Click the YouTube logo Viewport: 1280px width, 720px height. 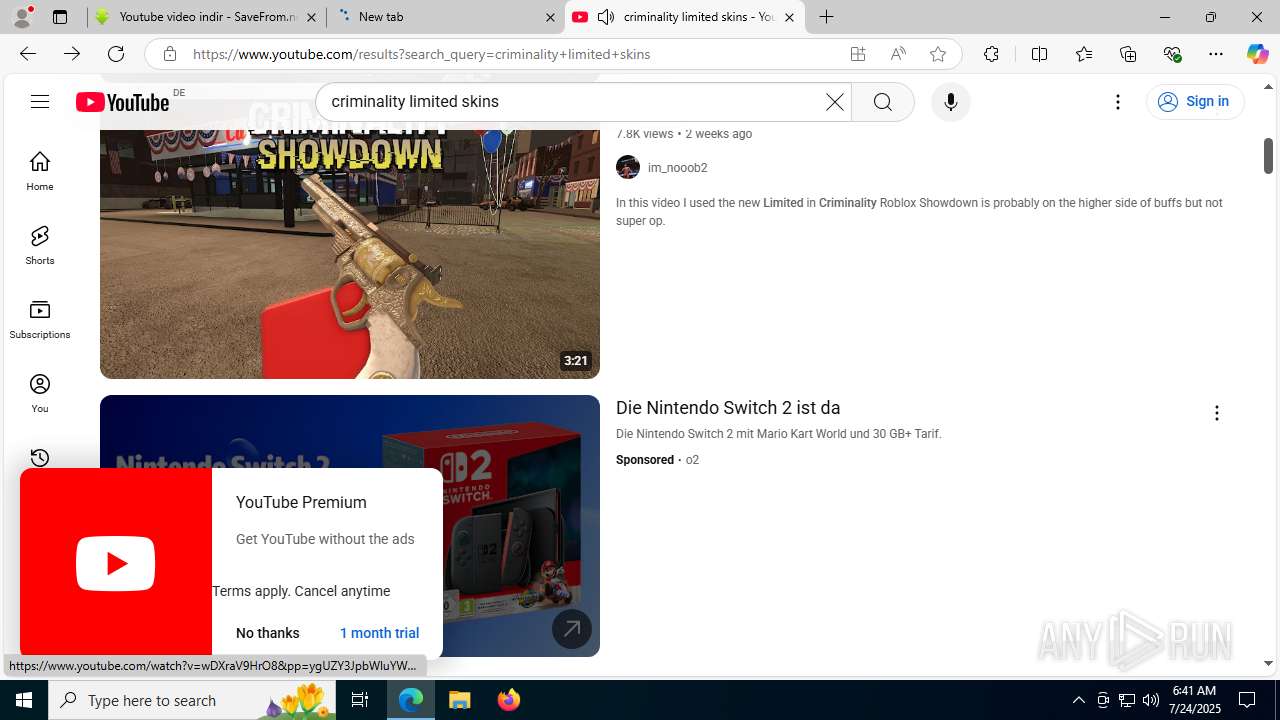pyautogui.click(x=122, y=102)
